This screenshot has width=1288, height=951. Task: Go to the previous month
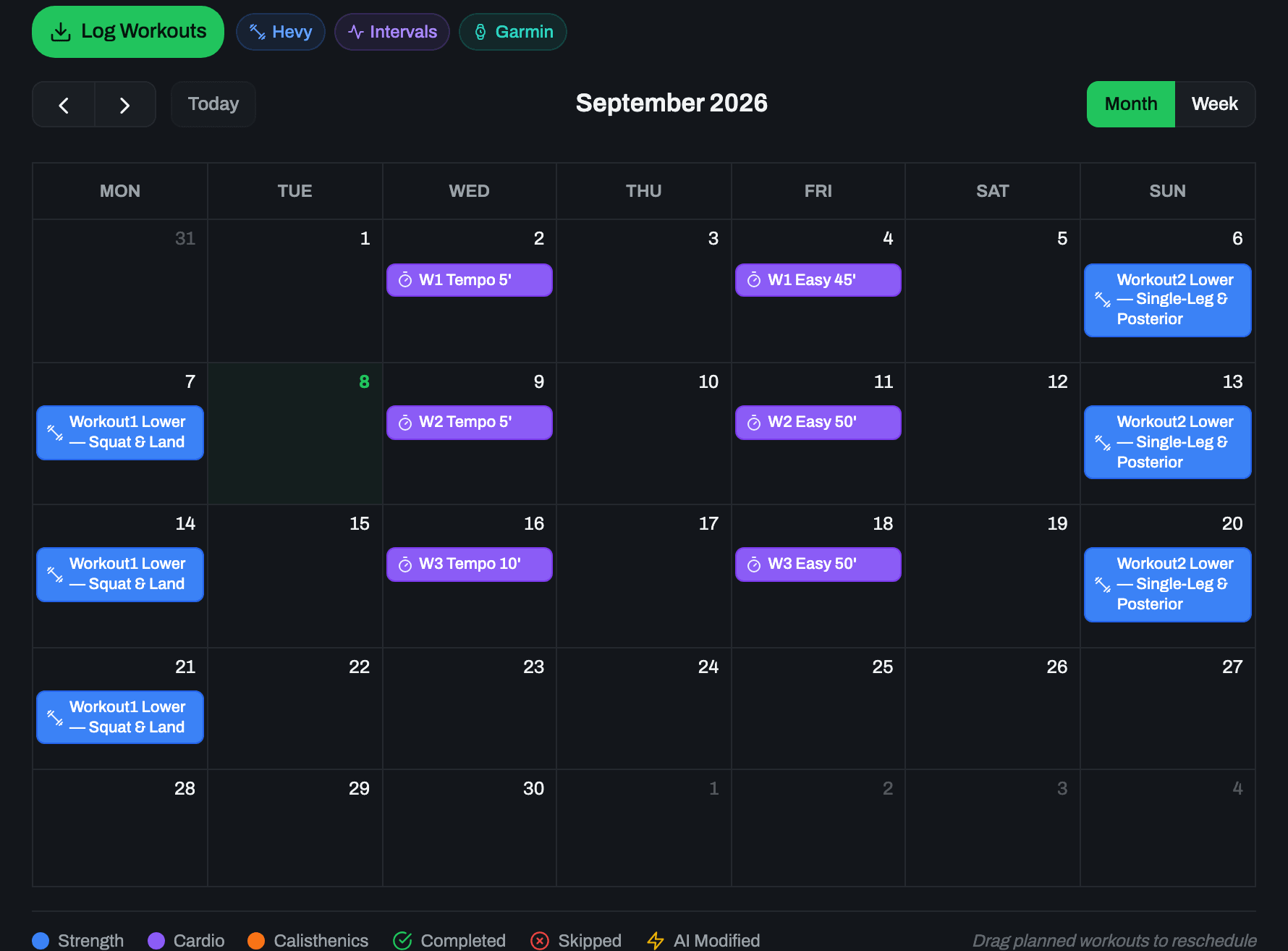click(x=64, y=105)
